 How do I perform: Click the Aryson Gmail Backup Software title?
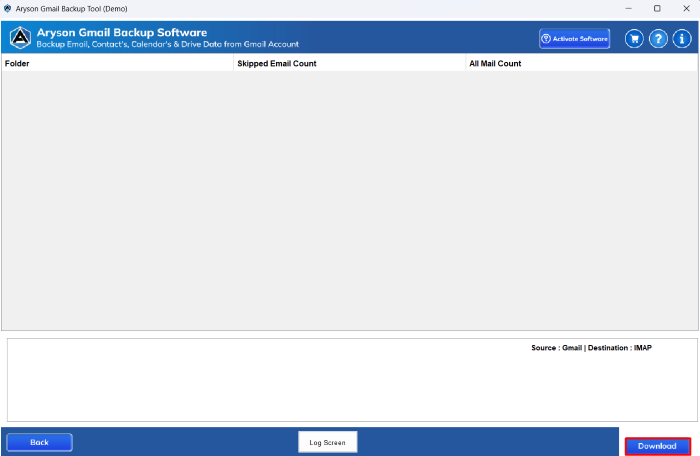coord(122,33)
